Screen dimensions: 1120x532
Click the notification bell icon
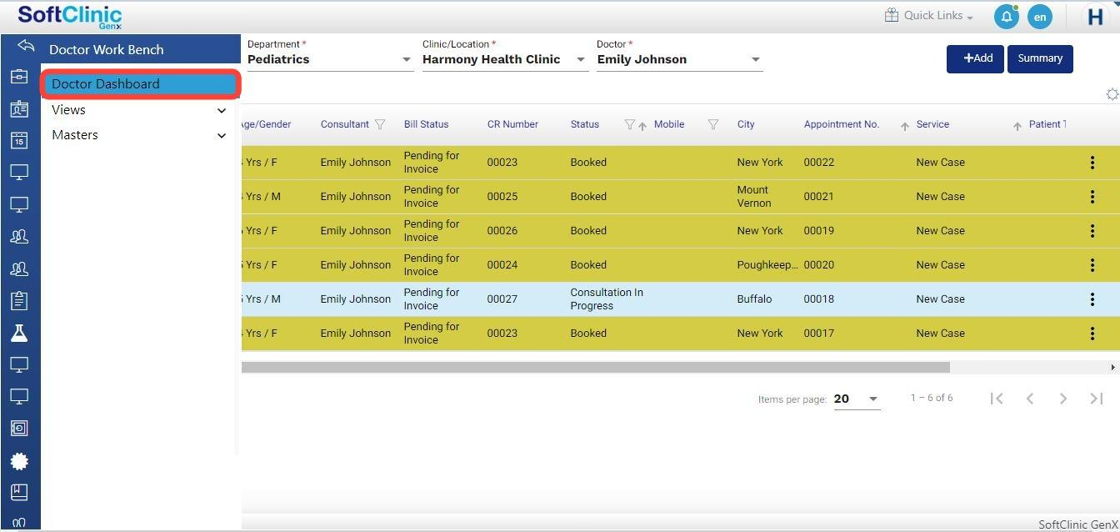click(1005, 17)
